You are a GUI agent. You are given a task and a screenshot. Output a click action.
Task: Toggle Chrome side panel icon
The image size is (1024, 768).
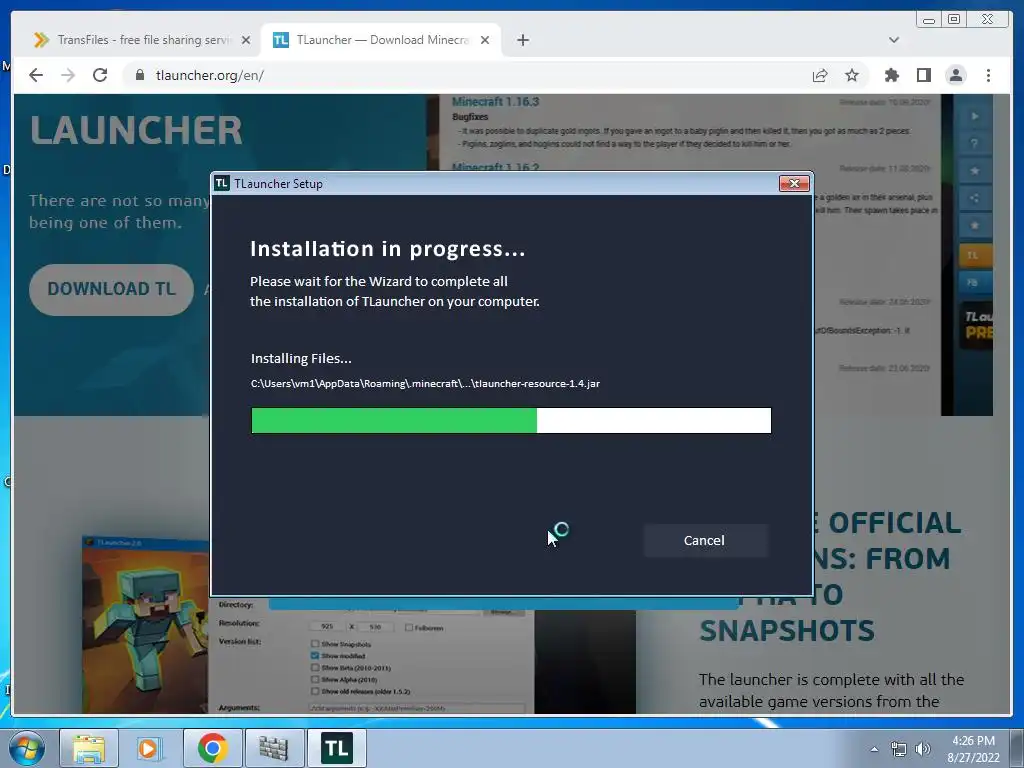[923, 75]
